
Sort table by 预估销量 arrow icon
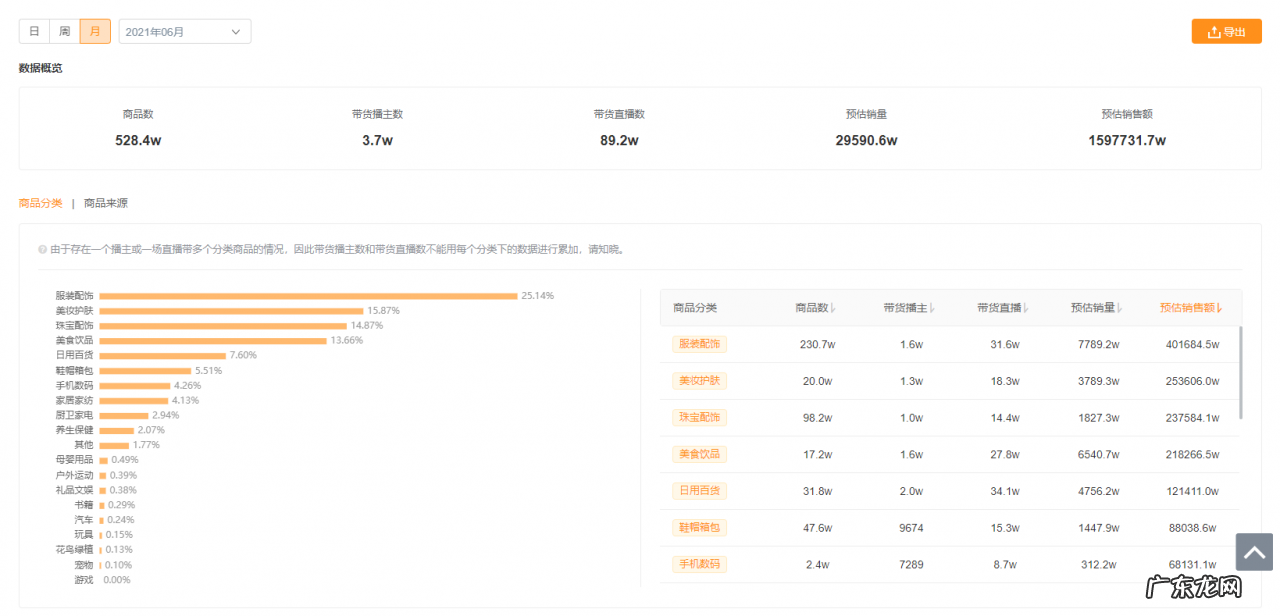[x=1120, y=309]
